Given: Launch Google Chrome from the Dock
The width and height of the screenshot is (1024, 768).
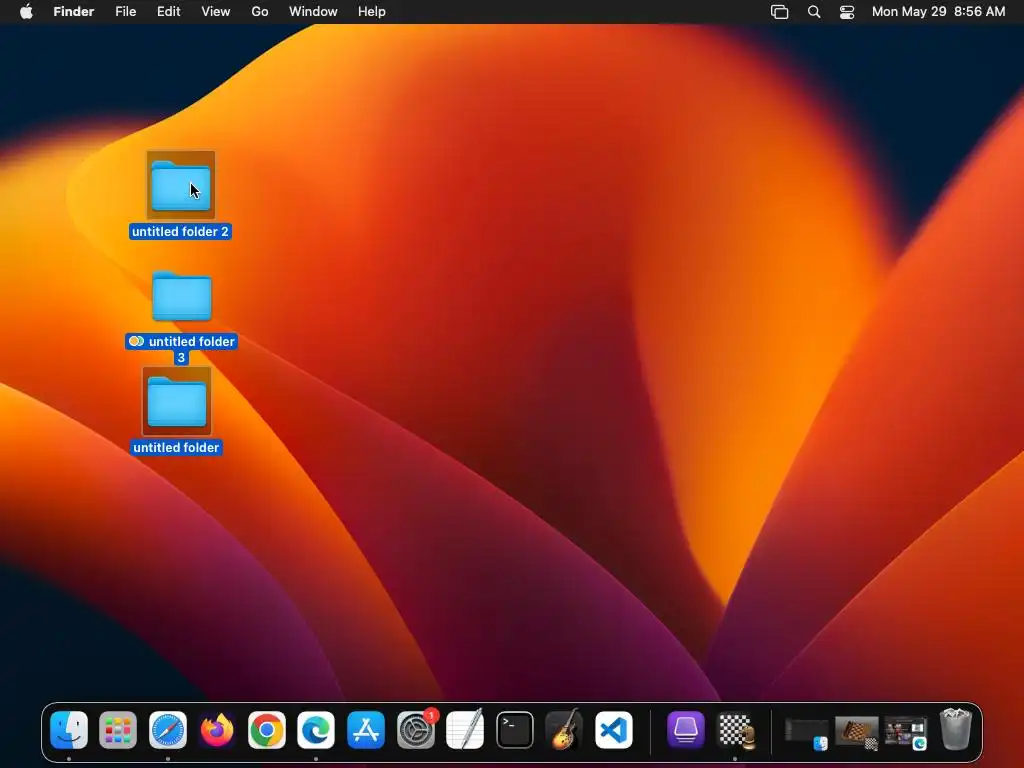Looking at the screenshot, I should (266, 729).
